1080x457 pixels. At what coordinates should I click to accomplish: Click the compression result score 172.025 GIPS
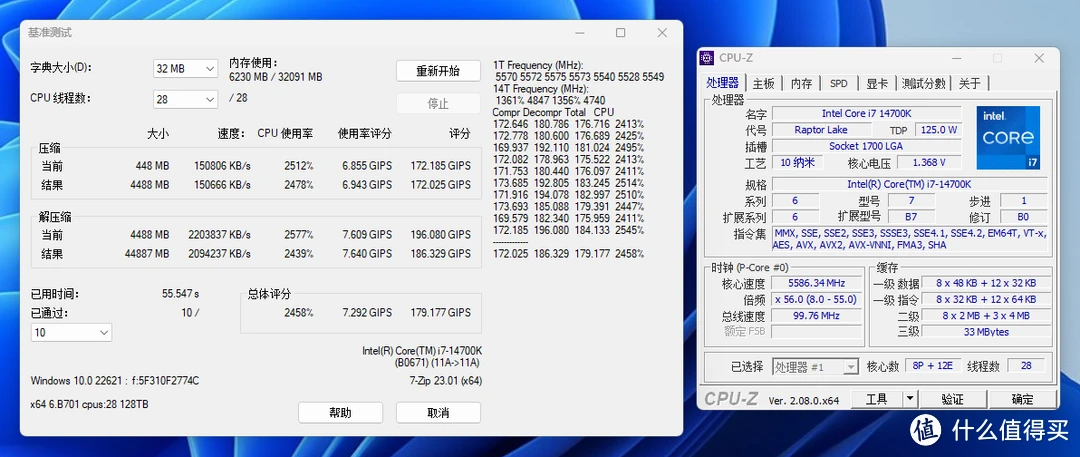[441, 185]
